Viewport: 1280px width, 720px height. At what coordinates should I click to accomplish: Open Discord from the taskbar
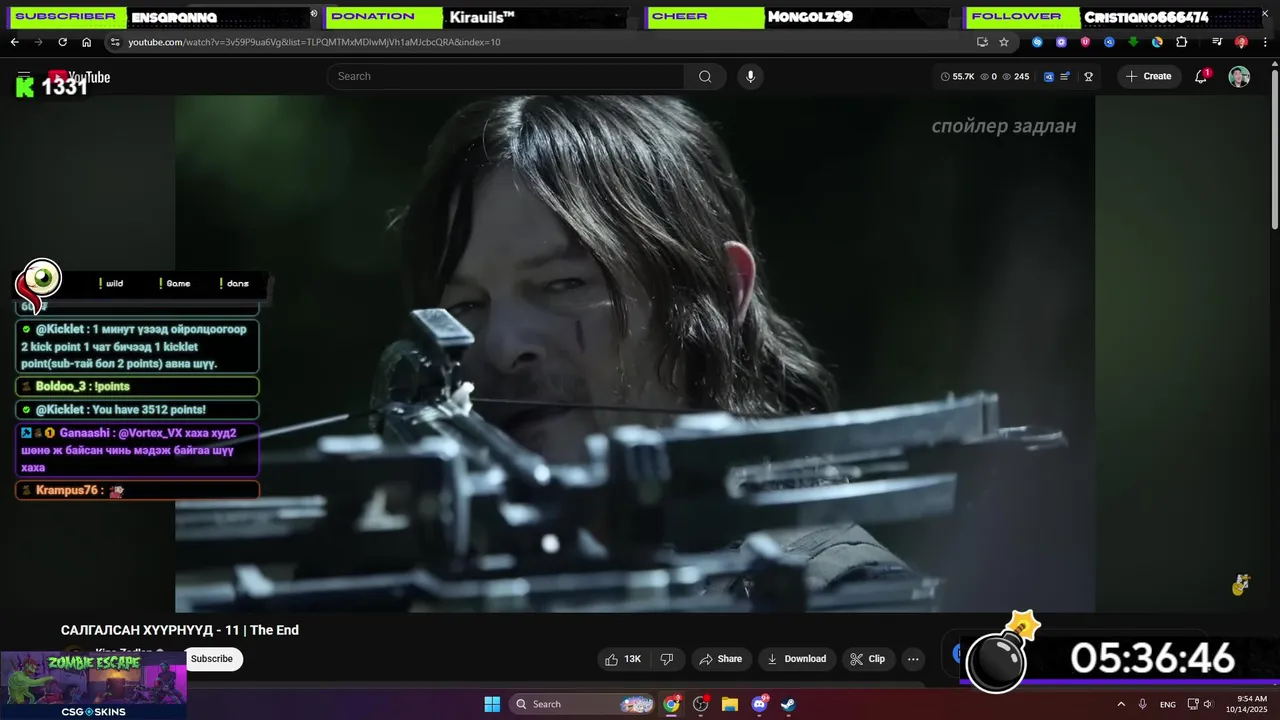759,704
